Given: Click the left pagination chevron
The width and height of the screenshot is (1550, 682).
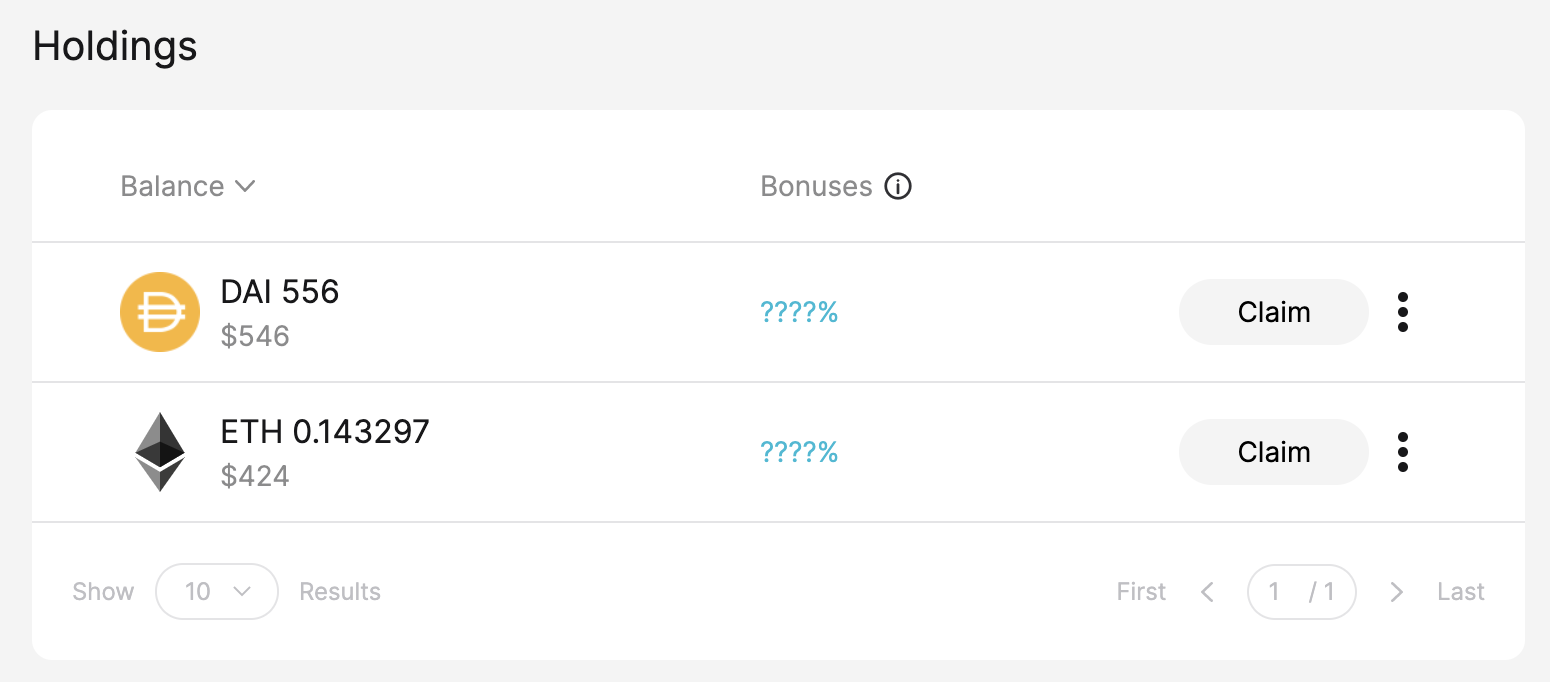Looking at the screenshot, I should (x=1207, y=591).
